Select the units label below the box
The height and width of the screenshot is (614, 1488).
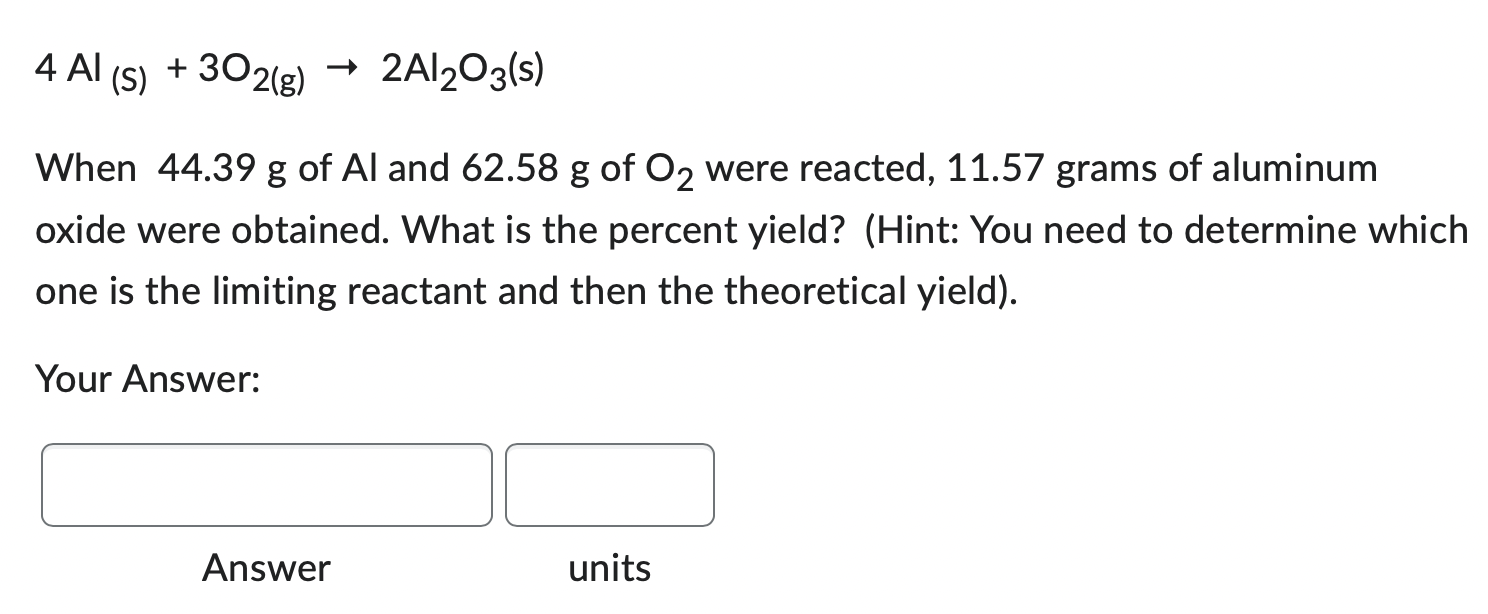[609, 568]
